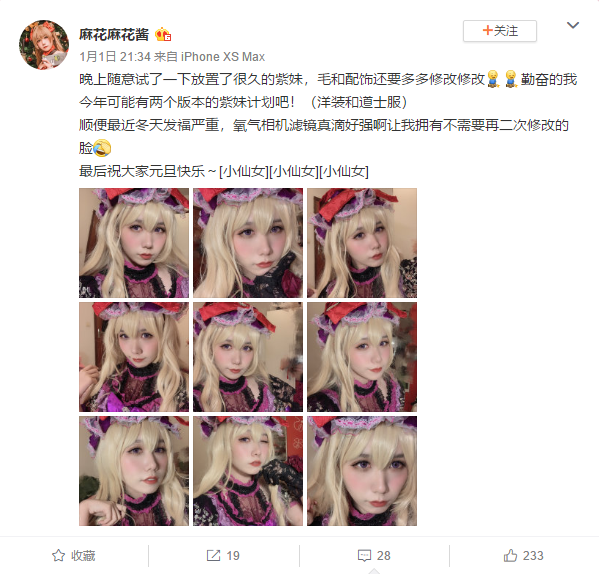Open the top row middle photo
Screen dimensions: 599x574
[x=248, y=243]
